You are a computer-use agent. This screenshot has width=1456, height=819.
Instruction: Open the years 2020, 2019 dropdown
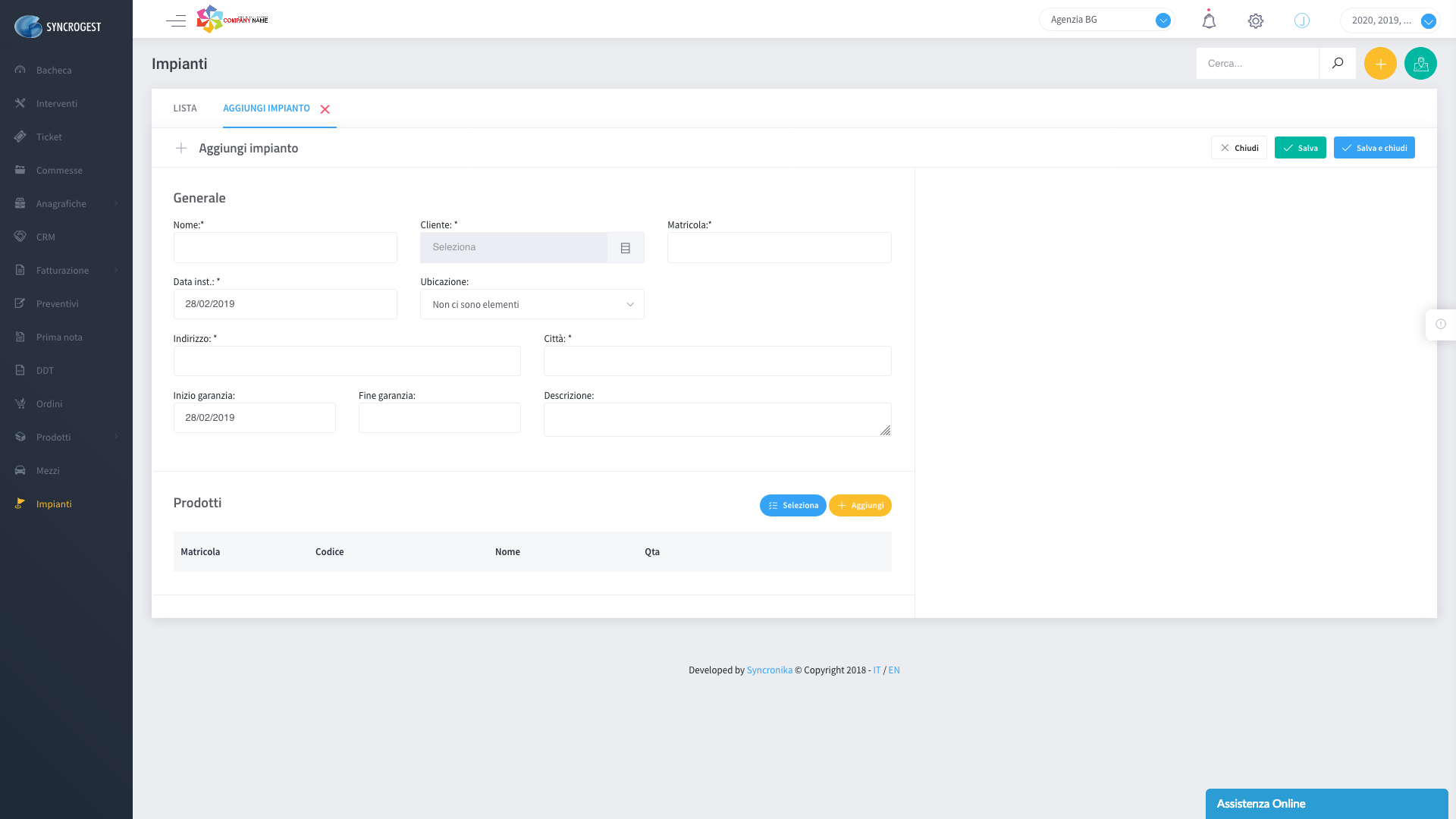tap(1390, 20)
